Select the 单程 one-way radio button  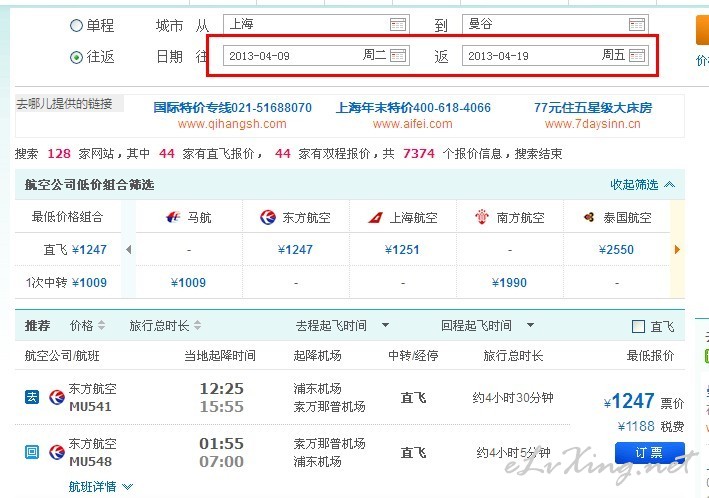76,25
